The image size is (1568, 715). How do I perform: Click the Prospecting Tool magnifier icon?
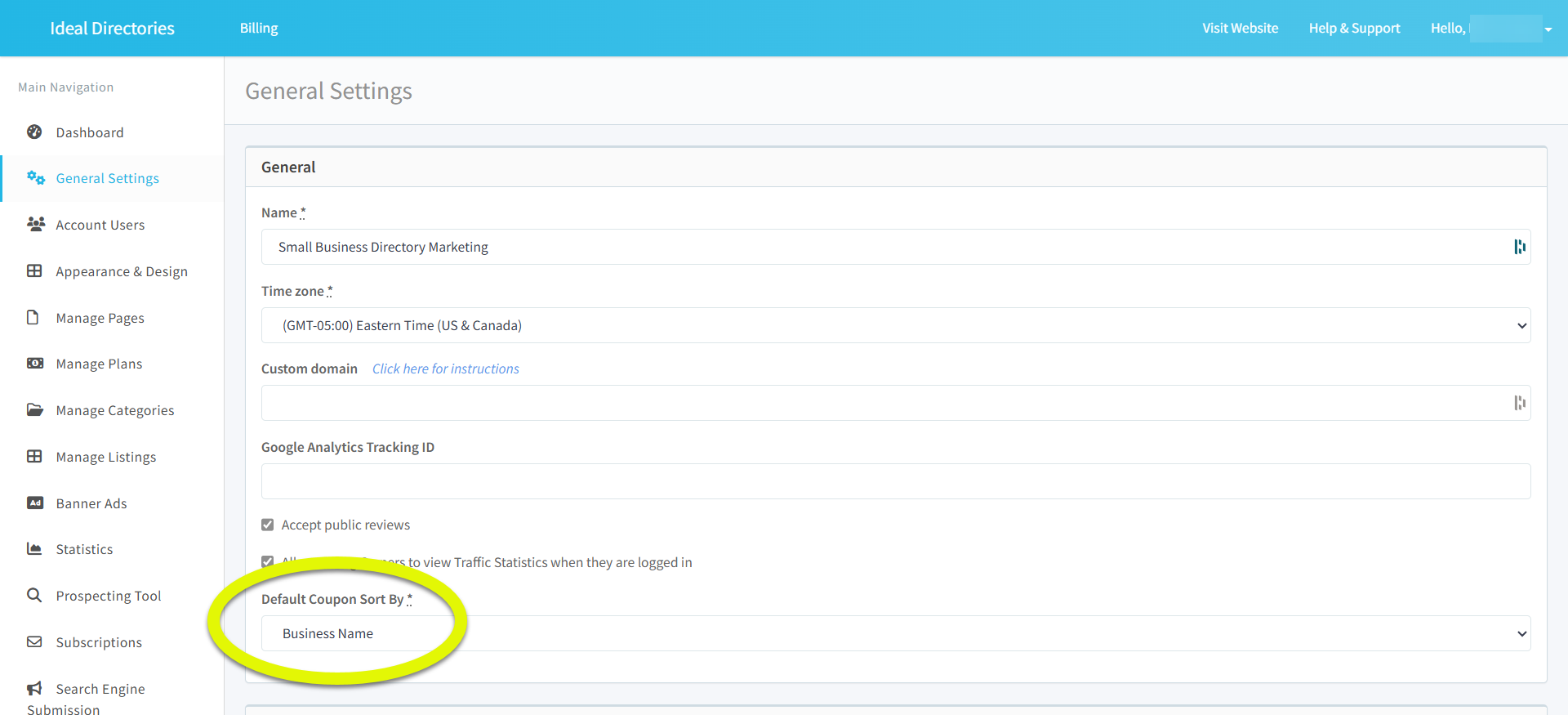coord(34,595)
